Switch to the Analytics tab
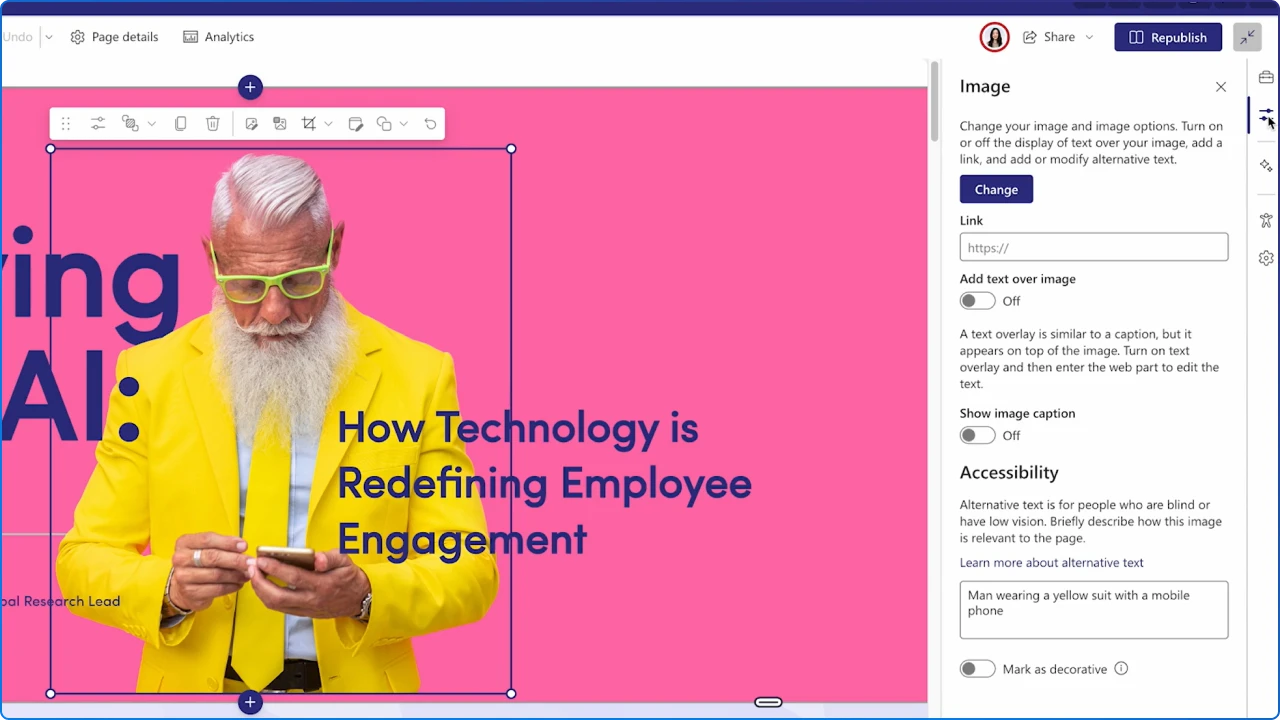1280x720 pixels. (x=218, y=36)
